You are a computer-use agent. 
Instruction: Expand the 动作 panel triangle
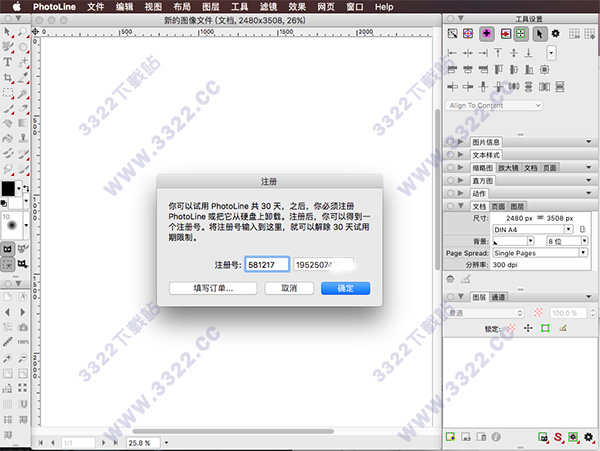click(x=461, y=193)
